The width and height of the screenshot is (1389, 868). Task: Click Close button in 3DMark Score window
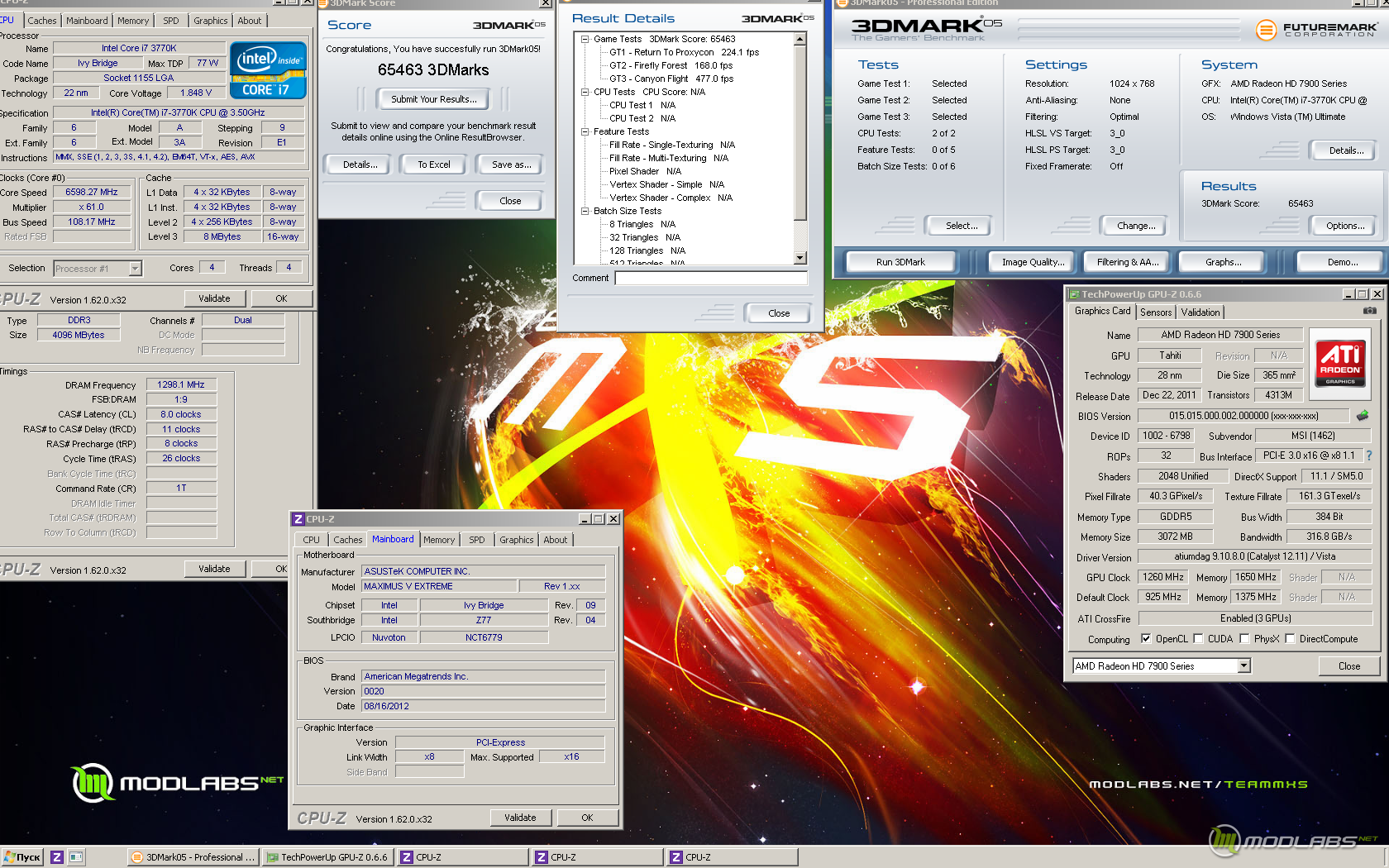[x=510, y=201]
